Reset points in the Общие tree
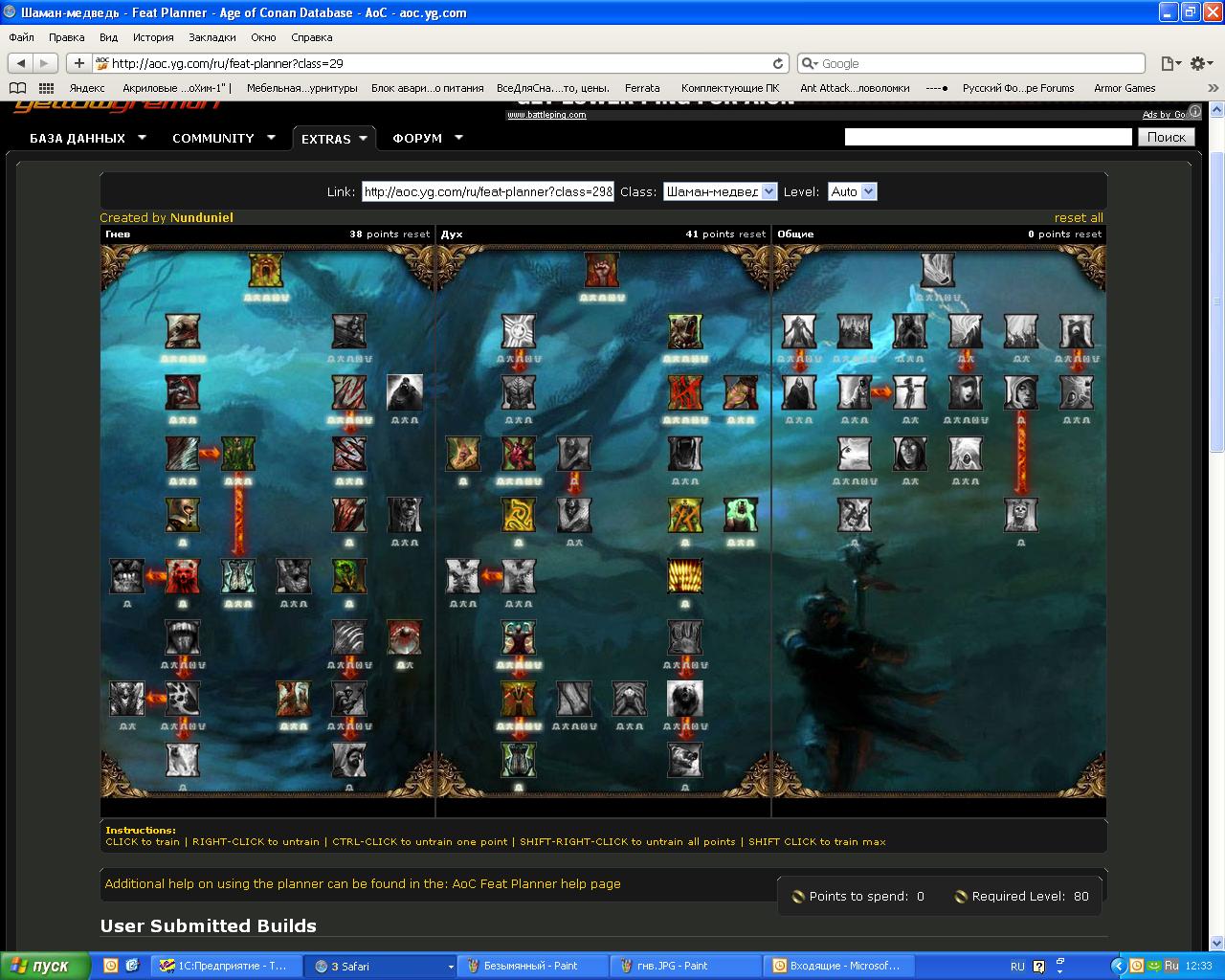The width and height of the screenshot is (1225, 980). pos(1088,234)
